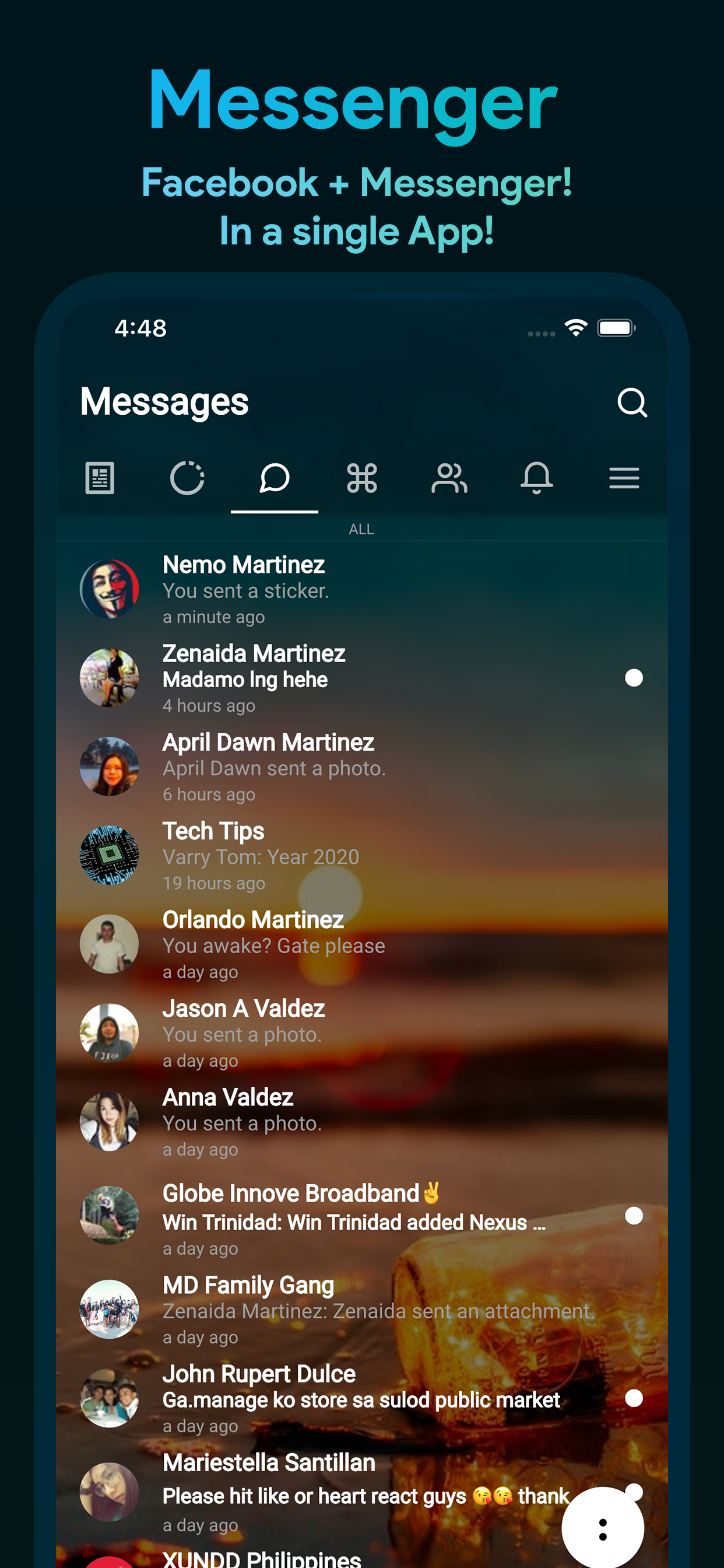The height and width of the screenshot is (1568, 724).
Task: Tap unread dot beside John Rupert Dulce
Action: [634, 1398]
